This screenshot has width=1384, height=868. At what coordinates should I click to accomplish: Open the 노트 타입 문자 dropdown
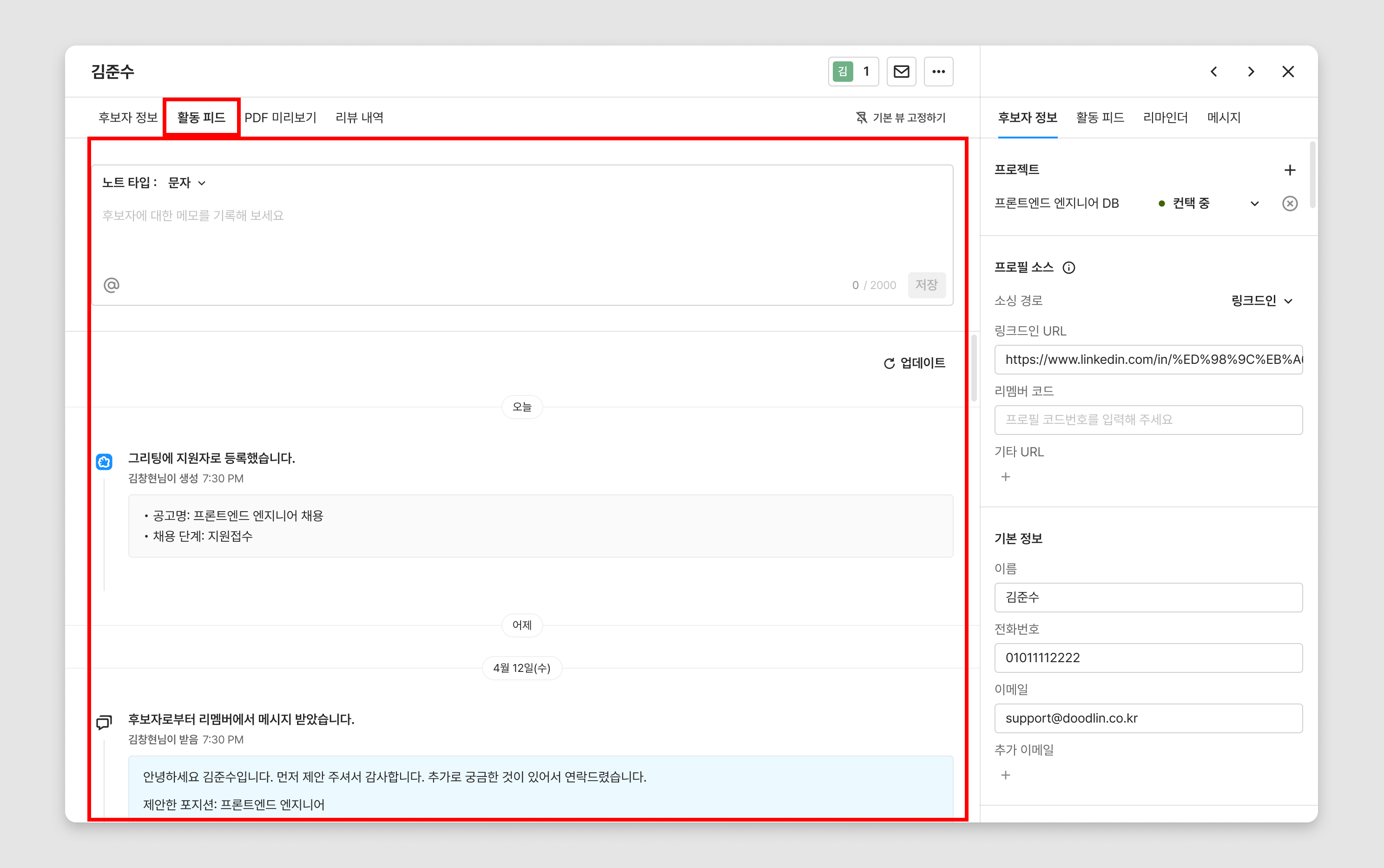tap(186, 183)
